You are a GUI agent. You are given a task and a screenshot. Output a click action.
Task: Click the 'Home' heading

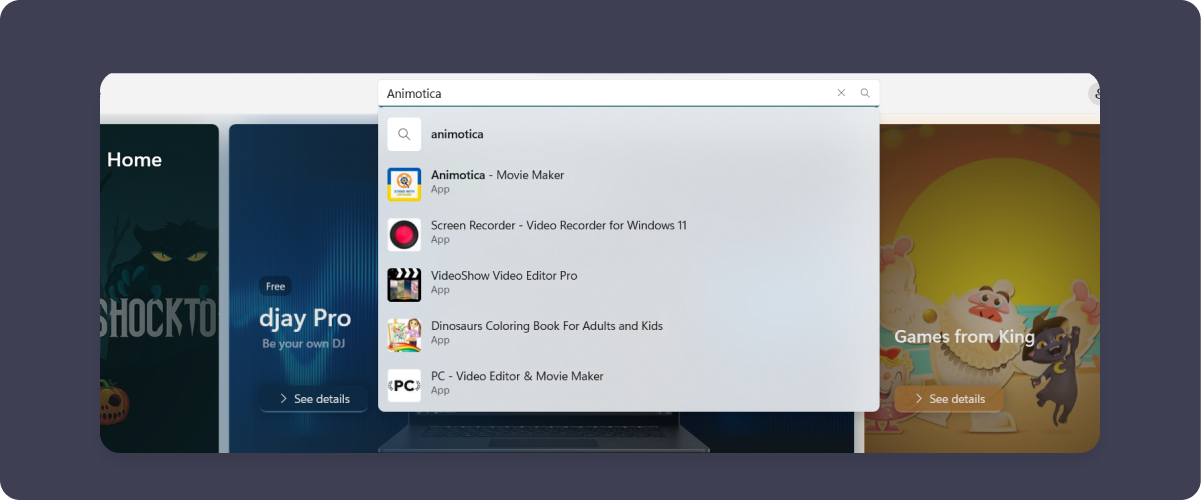click(134, 160)
